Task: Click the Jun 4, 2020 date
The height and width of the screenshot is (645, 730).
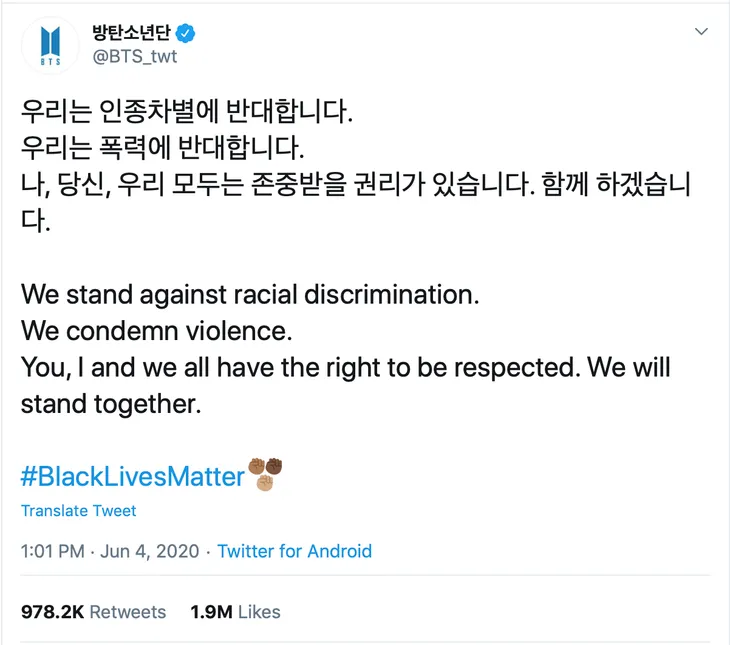Action: pyautogui.click(x=149, y=551)
